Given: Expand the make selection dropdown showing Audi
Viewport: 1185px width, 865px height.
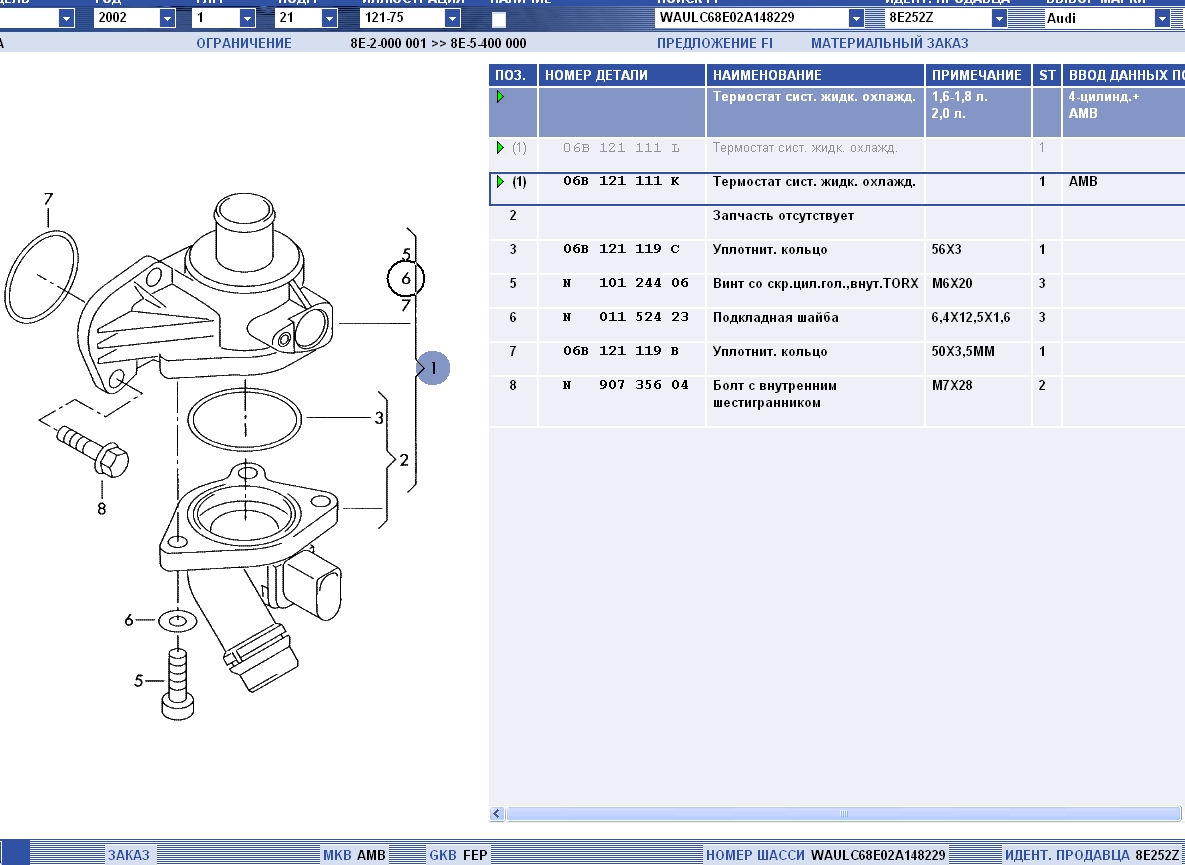Looking at the screenshot, I should point(1161,18).
